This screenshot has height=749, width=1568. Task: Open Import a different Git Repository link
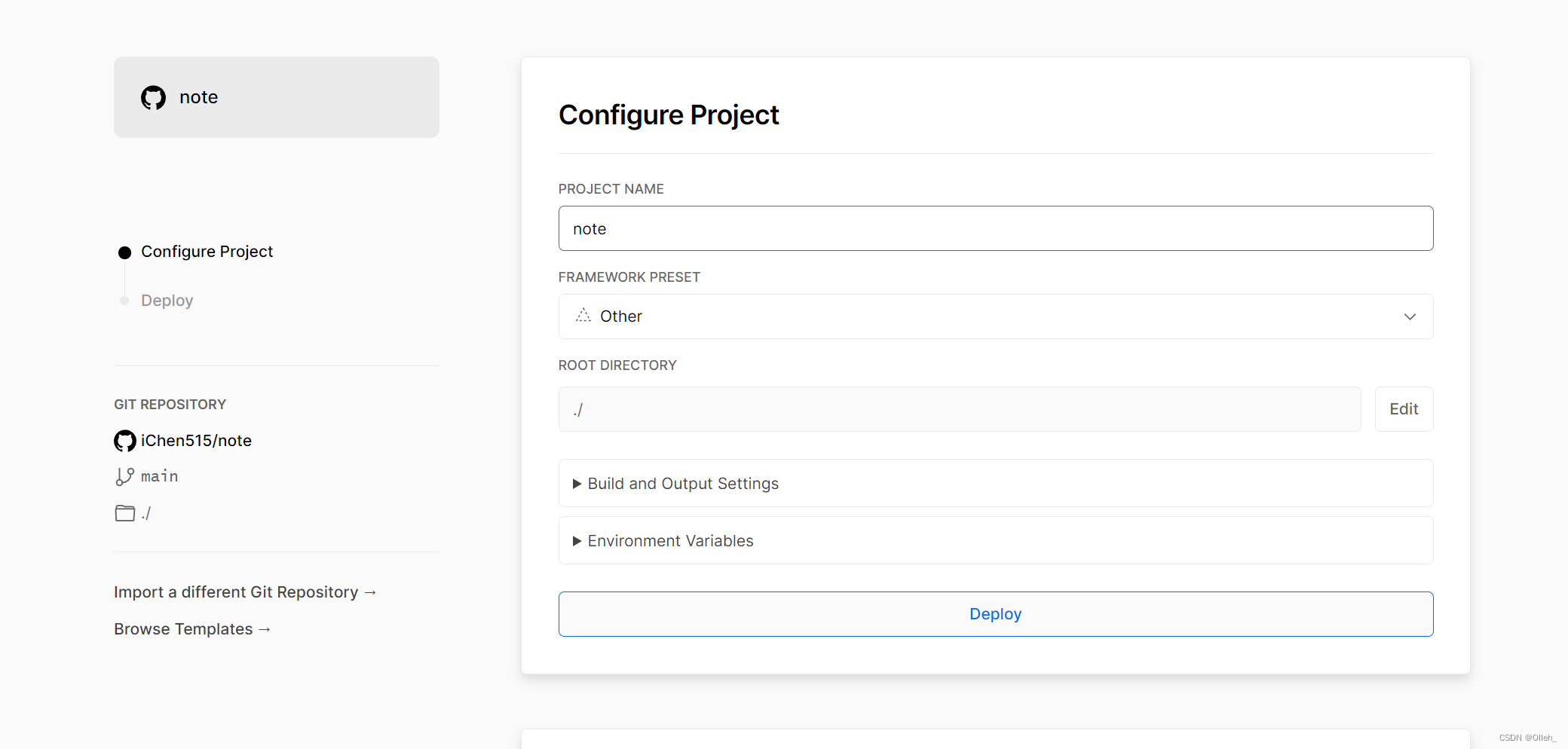(x=245, y=592)
